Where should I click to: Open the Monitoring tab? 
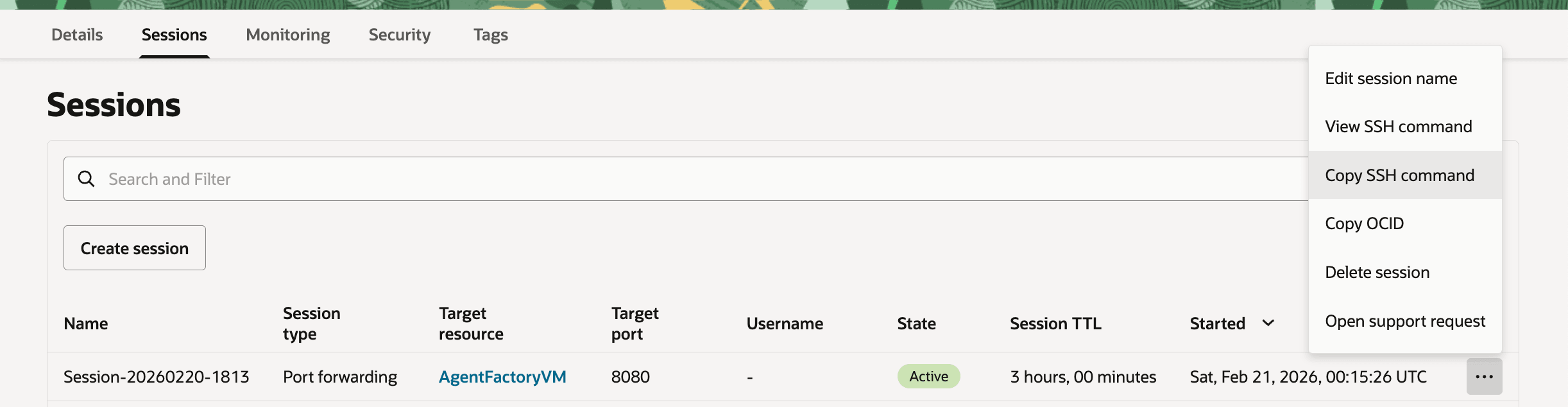click(288, 35)
